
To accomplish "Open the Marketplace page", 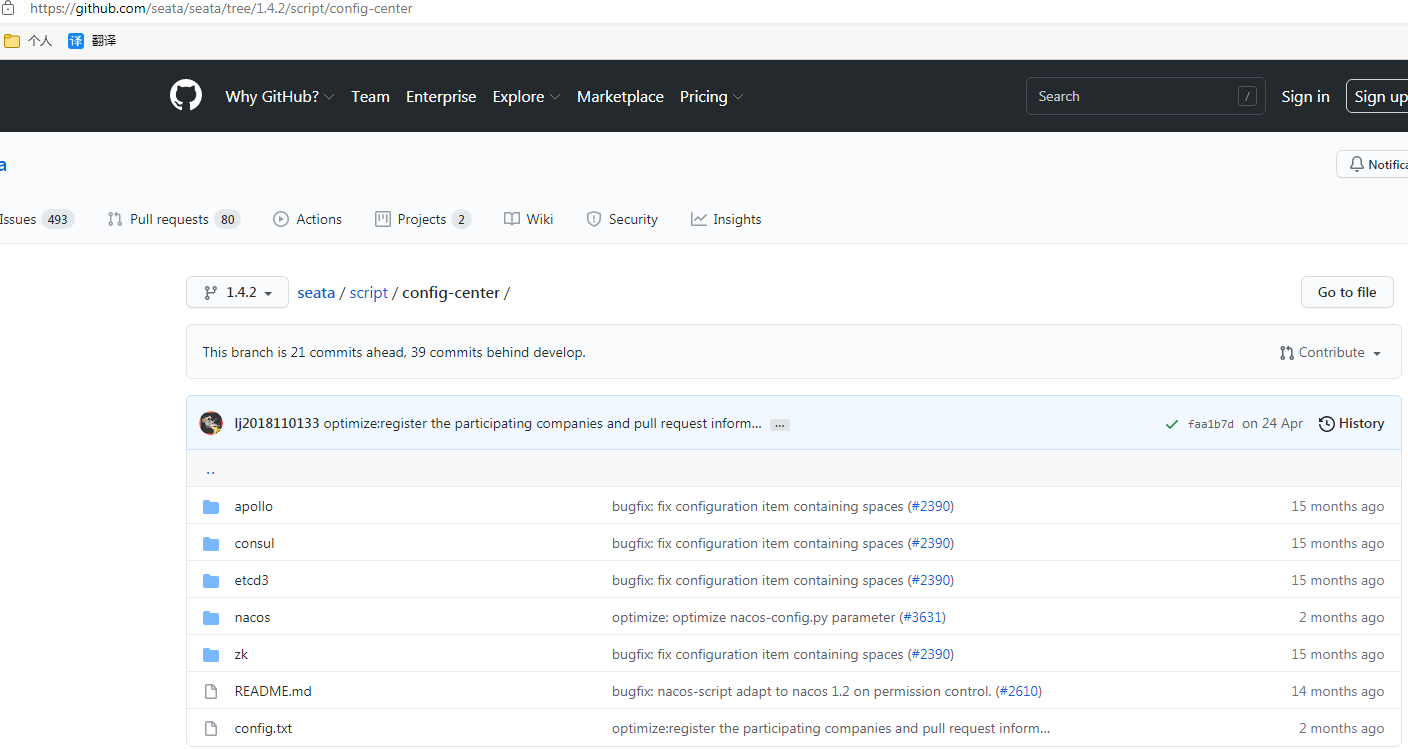I will pyautogui.click(x=620, y=97).
